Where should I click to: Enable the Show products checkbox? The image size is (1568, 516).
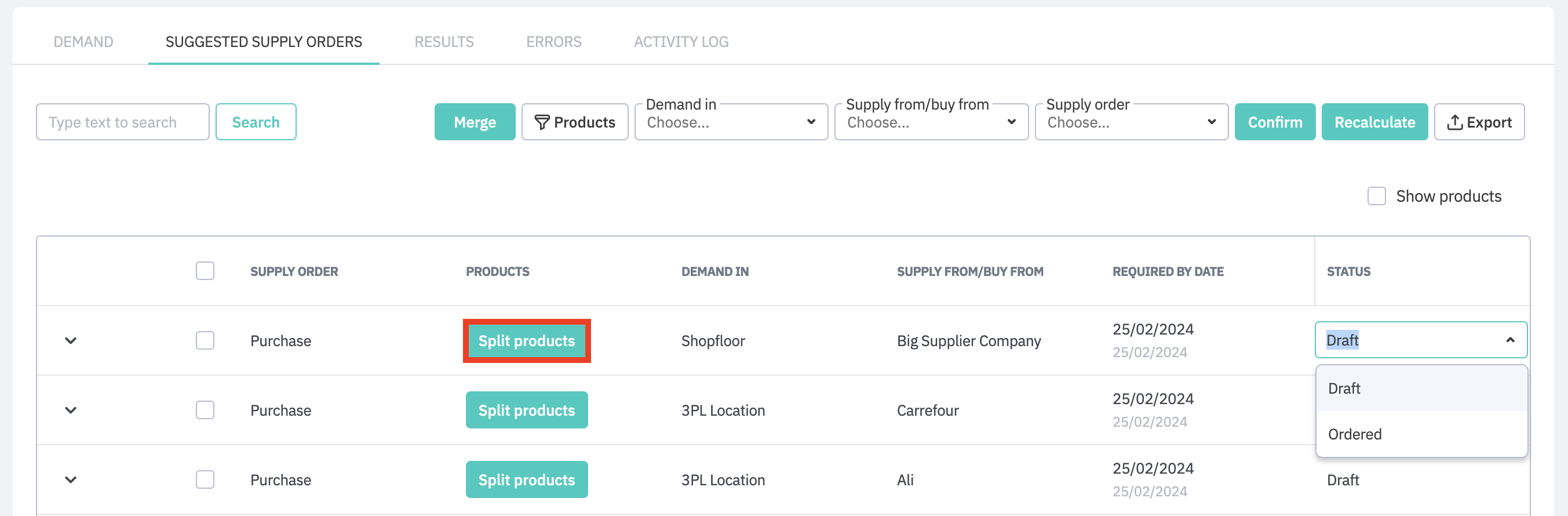(x=1376, y=196)
